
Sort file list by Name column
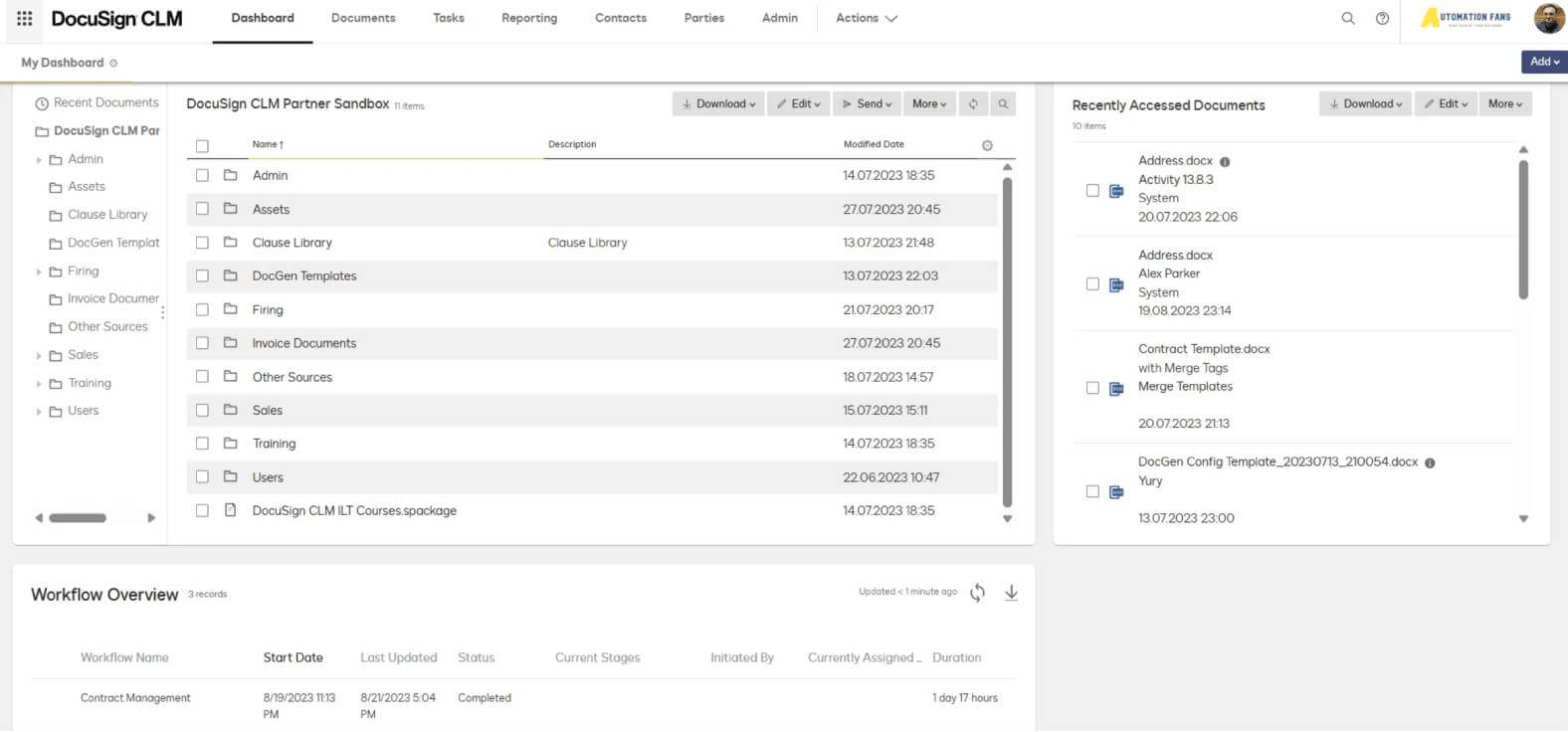(268, 145)
